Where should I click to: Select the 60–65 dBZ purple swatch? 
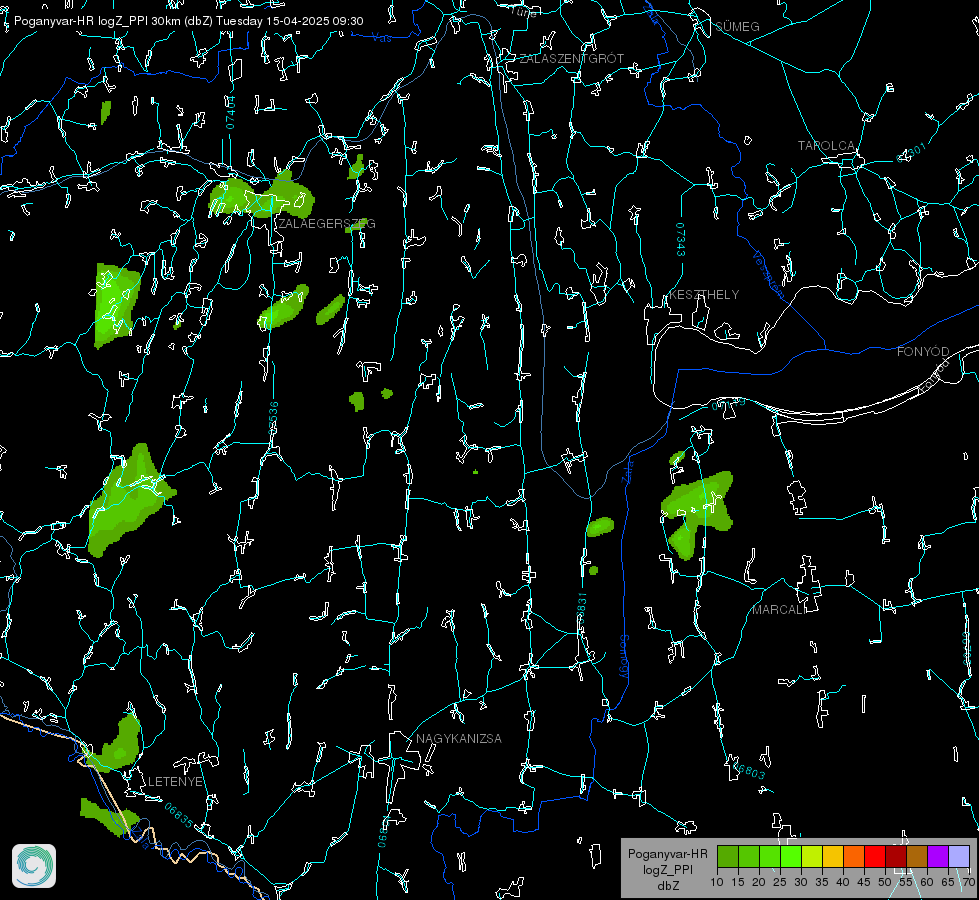tap(937, 856)
